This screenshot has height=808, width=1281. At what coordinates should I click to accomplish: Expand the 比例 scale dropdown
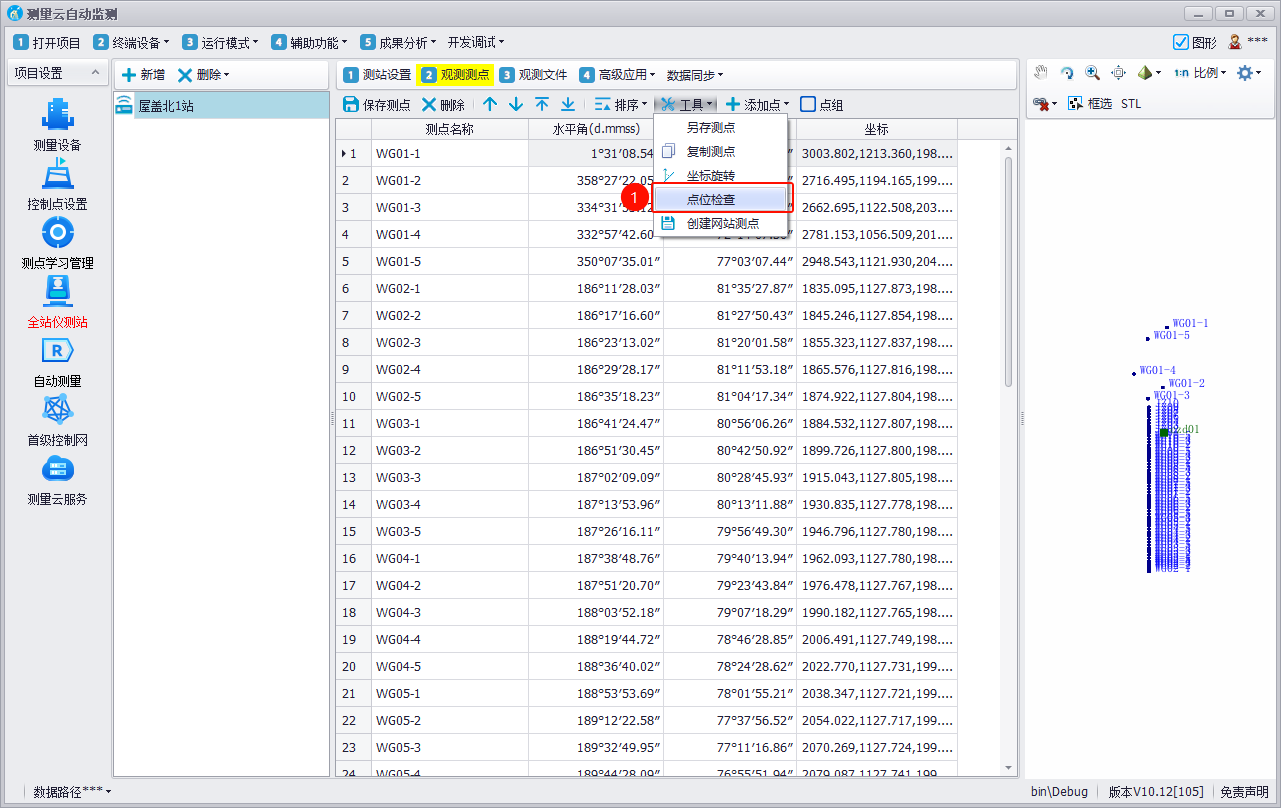(x=1200, y=73)
